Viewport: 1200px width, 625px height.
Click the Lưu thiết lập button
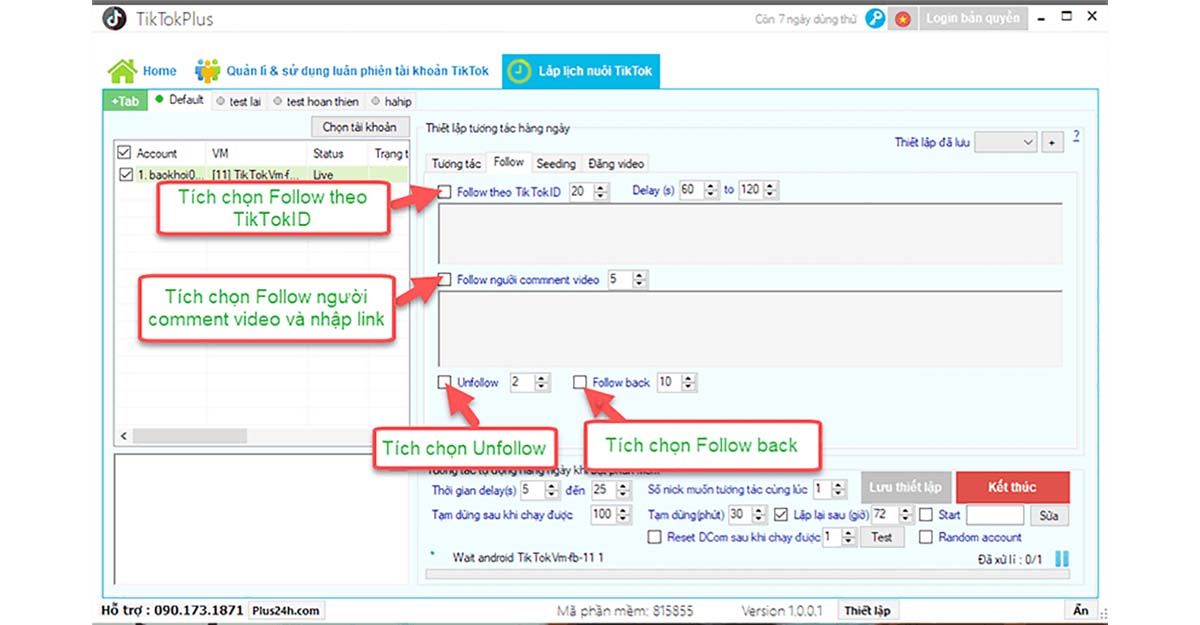[905, 487]
